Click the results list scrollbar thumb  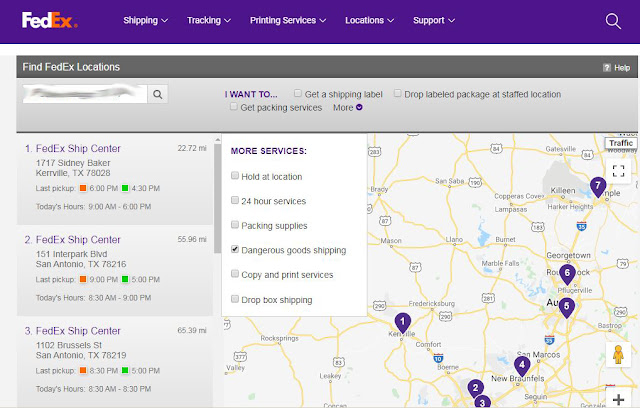pyautogui.click(x=218, y=198)
